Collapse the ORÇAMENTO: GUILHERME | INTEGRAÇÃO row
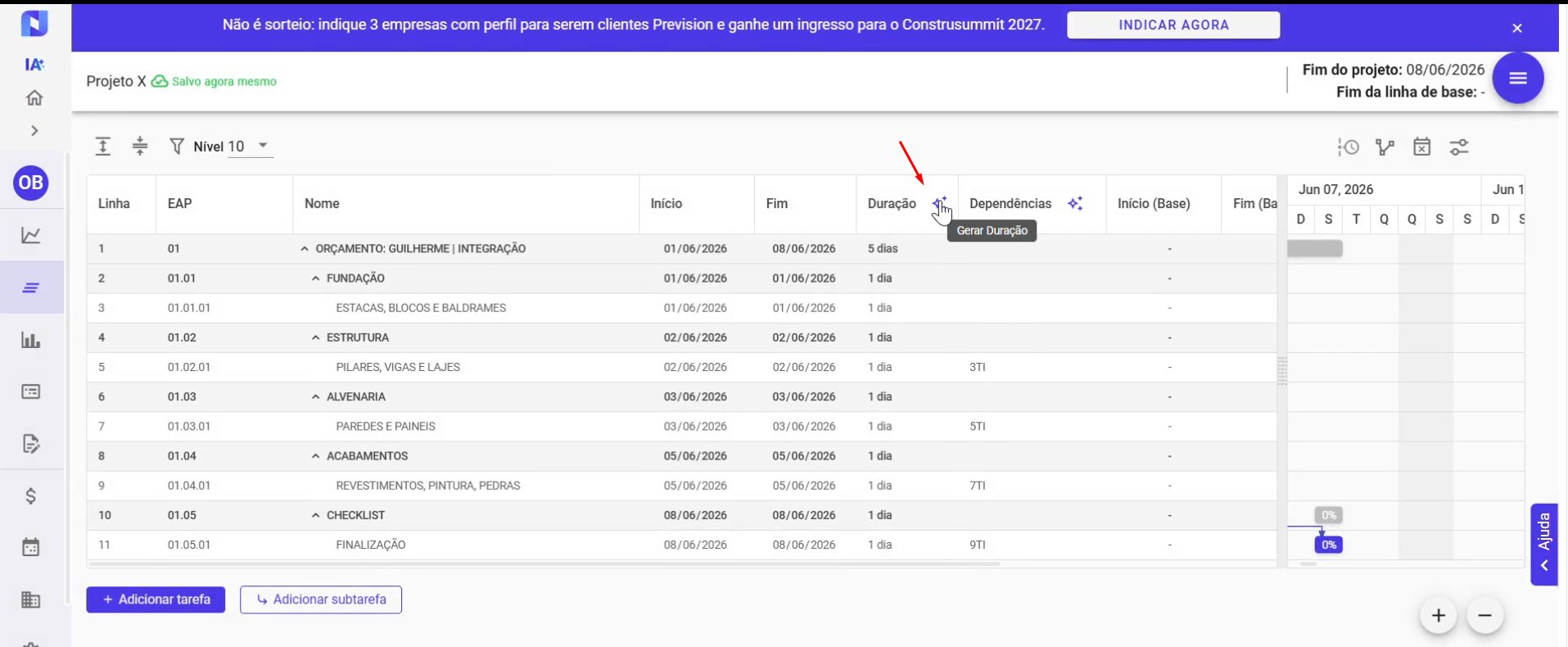The image size is (1568, 647). coord(305,249)
